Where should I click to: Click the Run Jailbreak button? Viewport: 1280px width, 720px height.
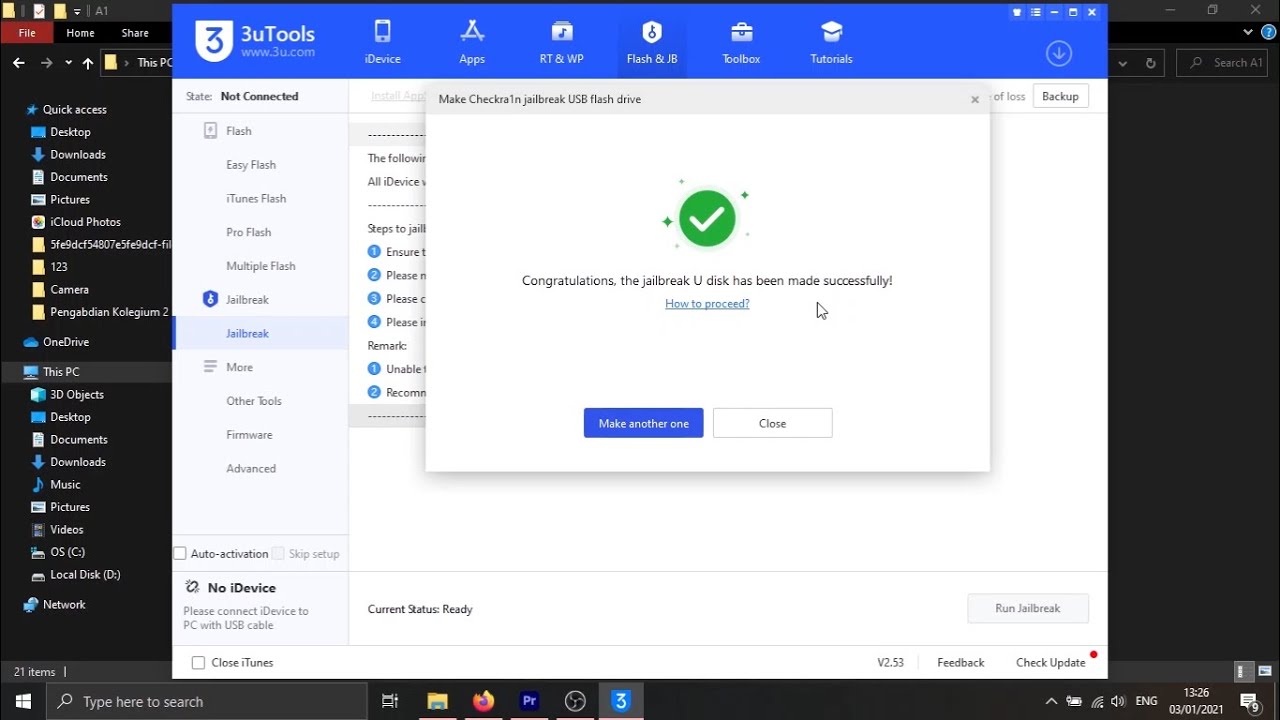point(1028,608)
